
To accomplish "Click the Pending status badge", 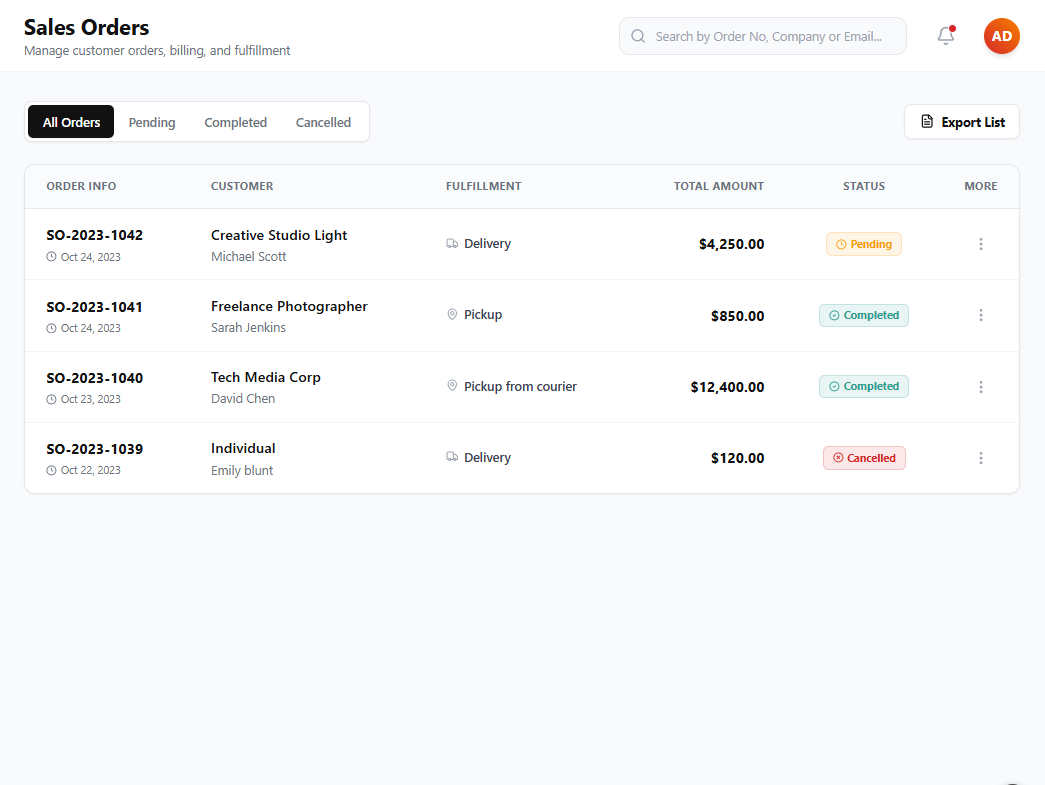I will 864,244.
